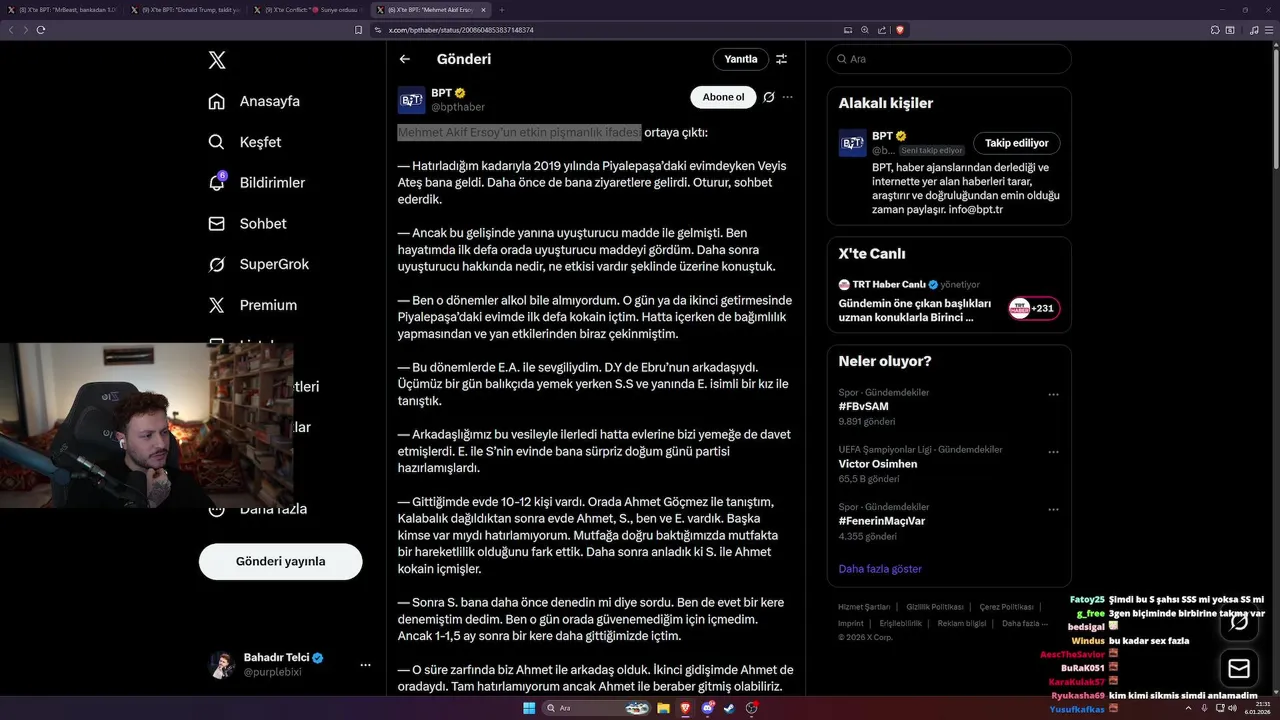
Task: Open the Windows Start button
Action: point(528,708)
